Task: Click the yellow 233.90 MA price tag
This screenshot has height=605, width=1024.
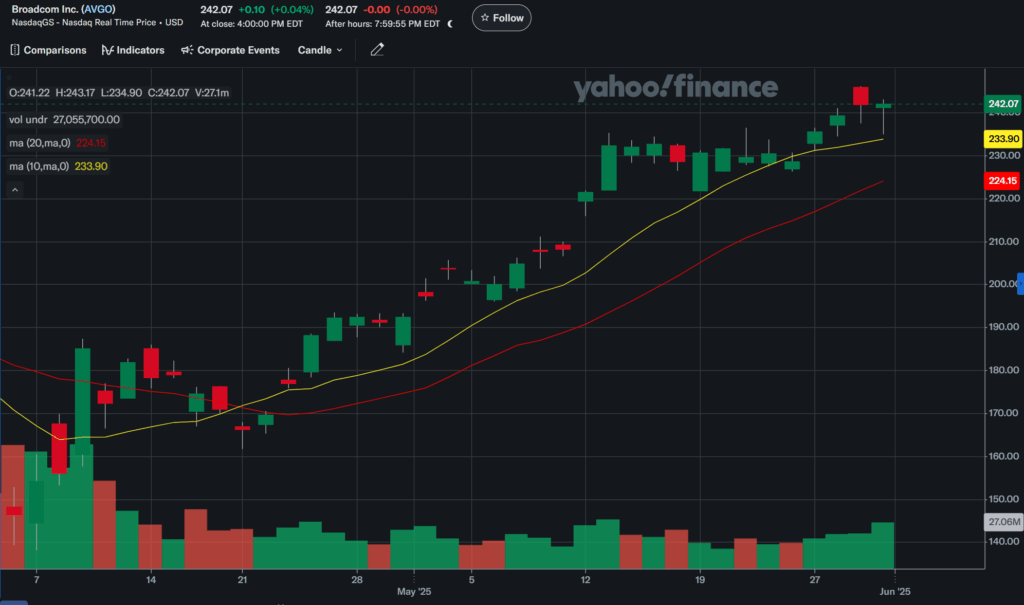Action: [x=1002, y=139]
